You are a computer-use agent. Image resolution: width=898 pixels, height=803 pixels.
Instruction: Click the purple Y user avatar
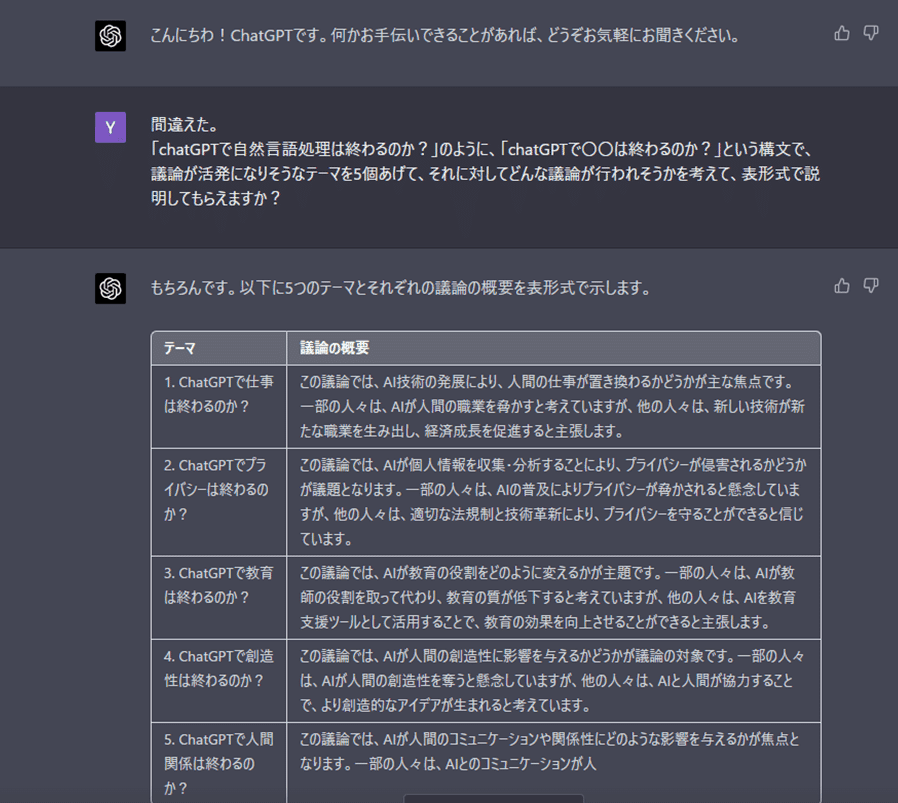[x=111, y=127]
